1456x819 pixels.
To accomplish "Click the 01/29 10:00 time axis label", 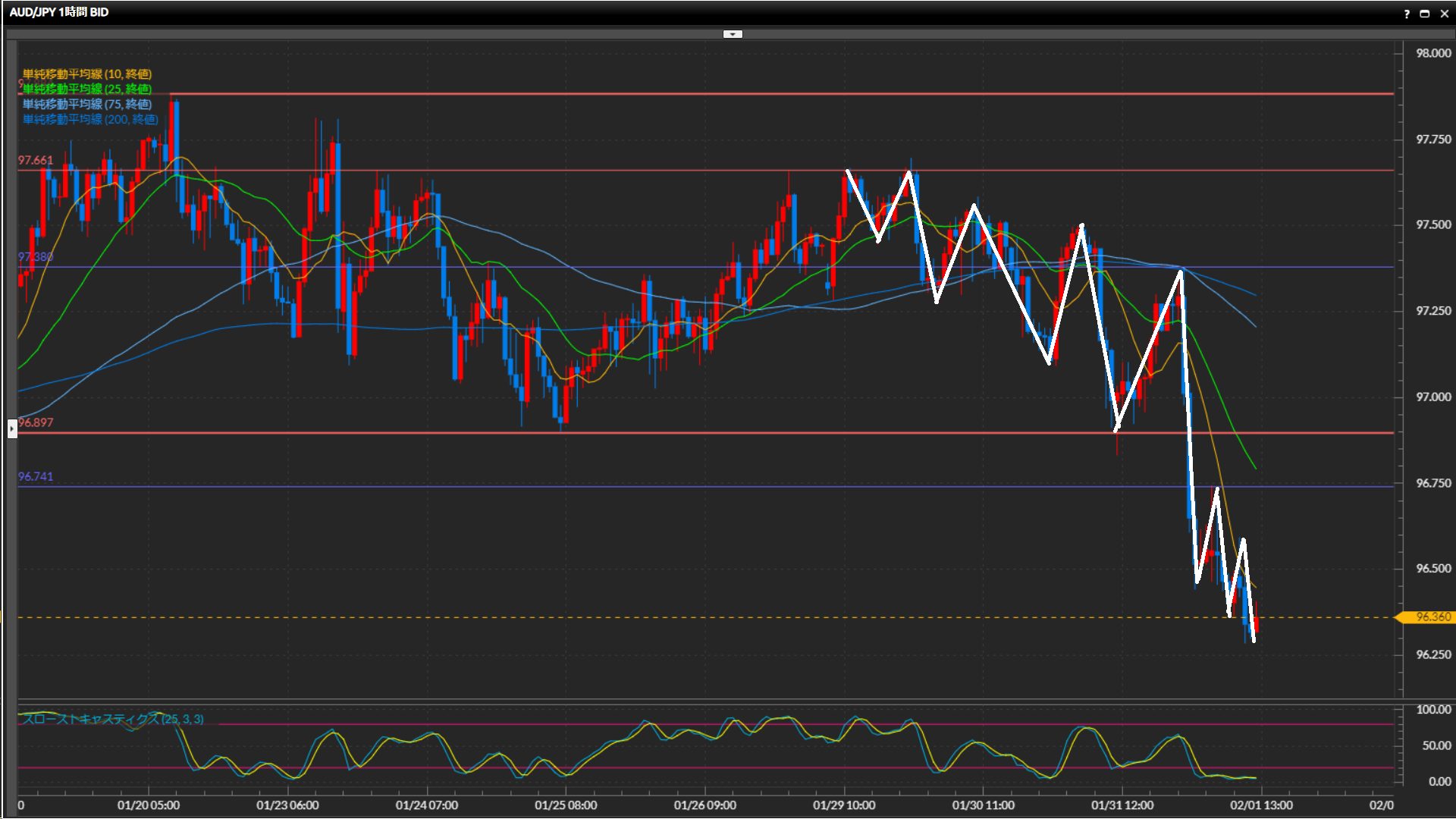I will pyautogui.click(x=844, y=805).
